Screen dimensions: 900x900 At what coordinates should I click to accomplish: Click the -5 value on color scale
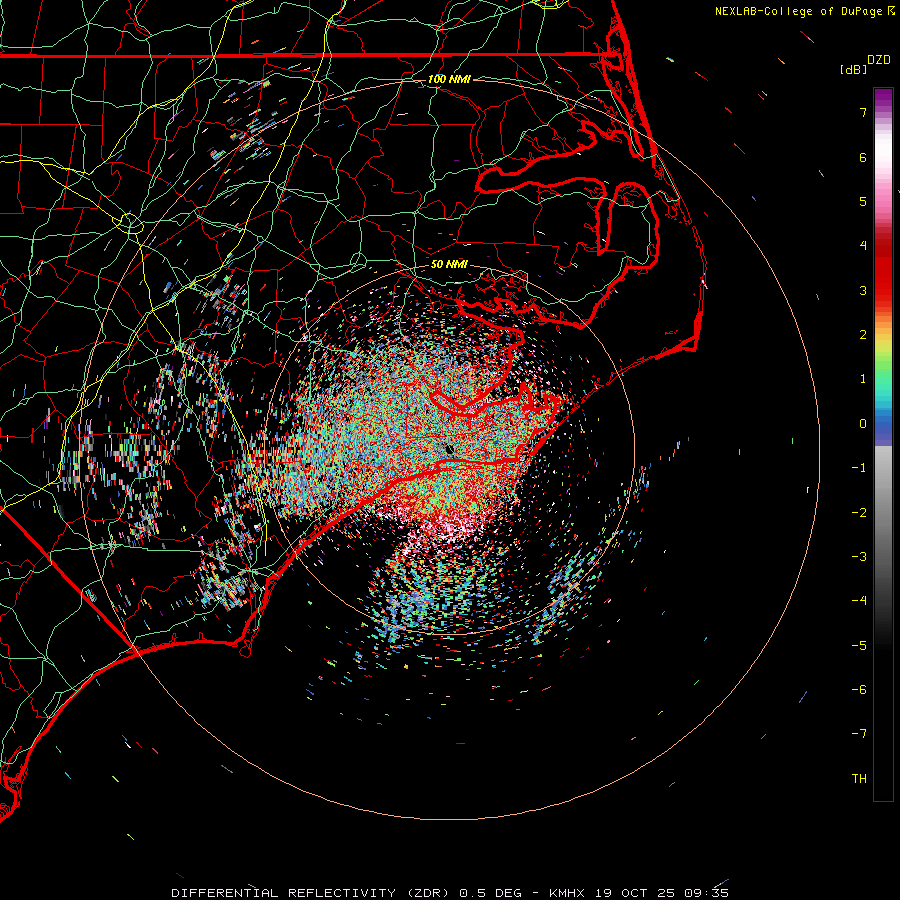(859, 646)
